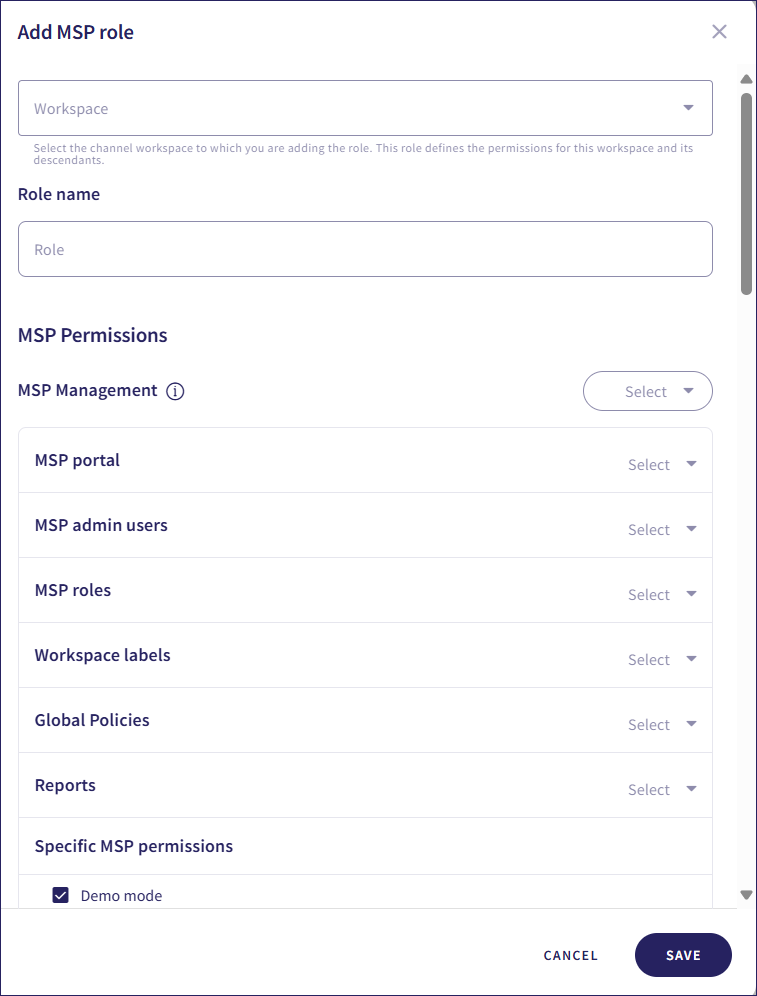757x996 pixels.
Task: Close the Add MSP role dialog
Action: [x=719, y=32]
